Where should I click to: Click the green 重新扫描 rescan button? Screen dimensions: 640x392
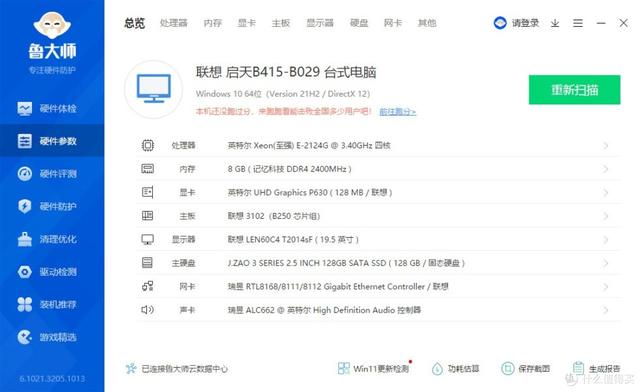pos(574,89)
